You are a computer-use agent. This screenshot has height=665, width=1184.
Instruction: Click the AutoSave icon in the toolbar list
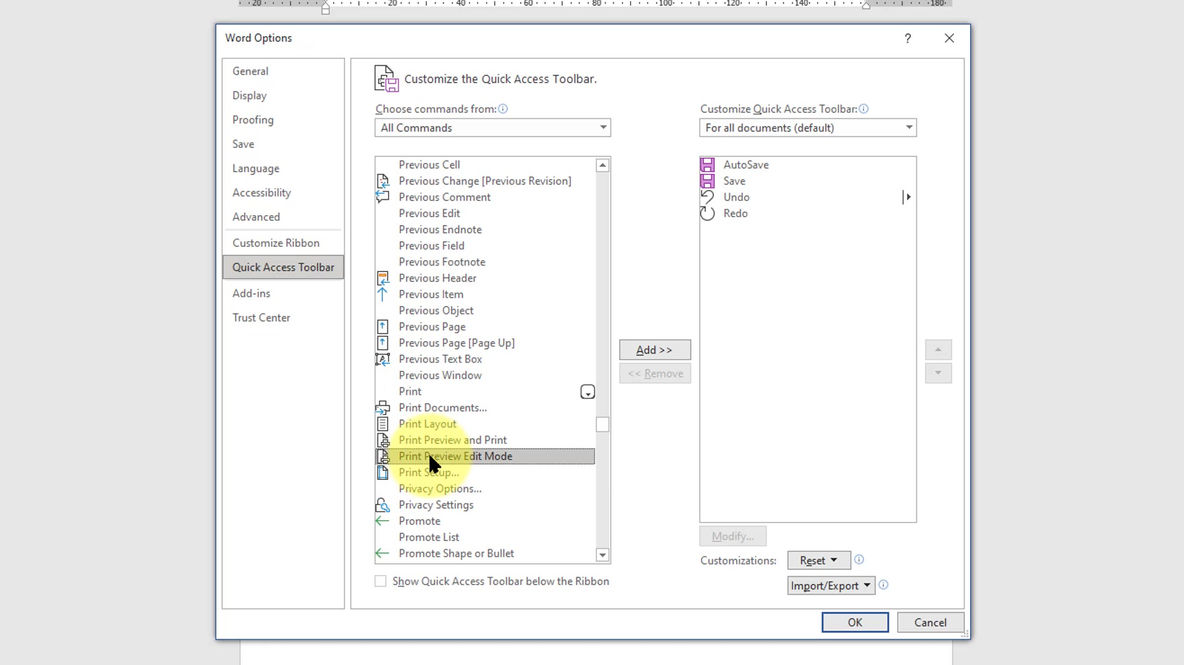pyautogui.click(x=708, y=165)
